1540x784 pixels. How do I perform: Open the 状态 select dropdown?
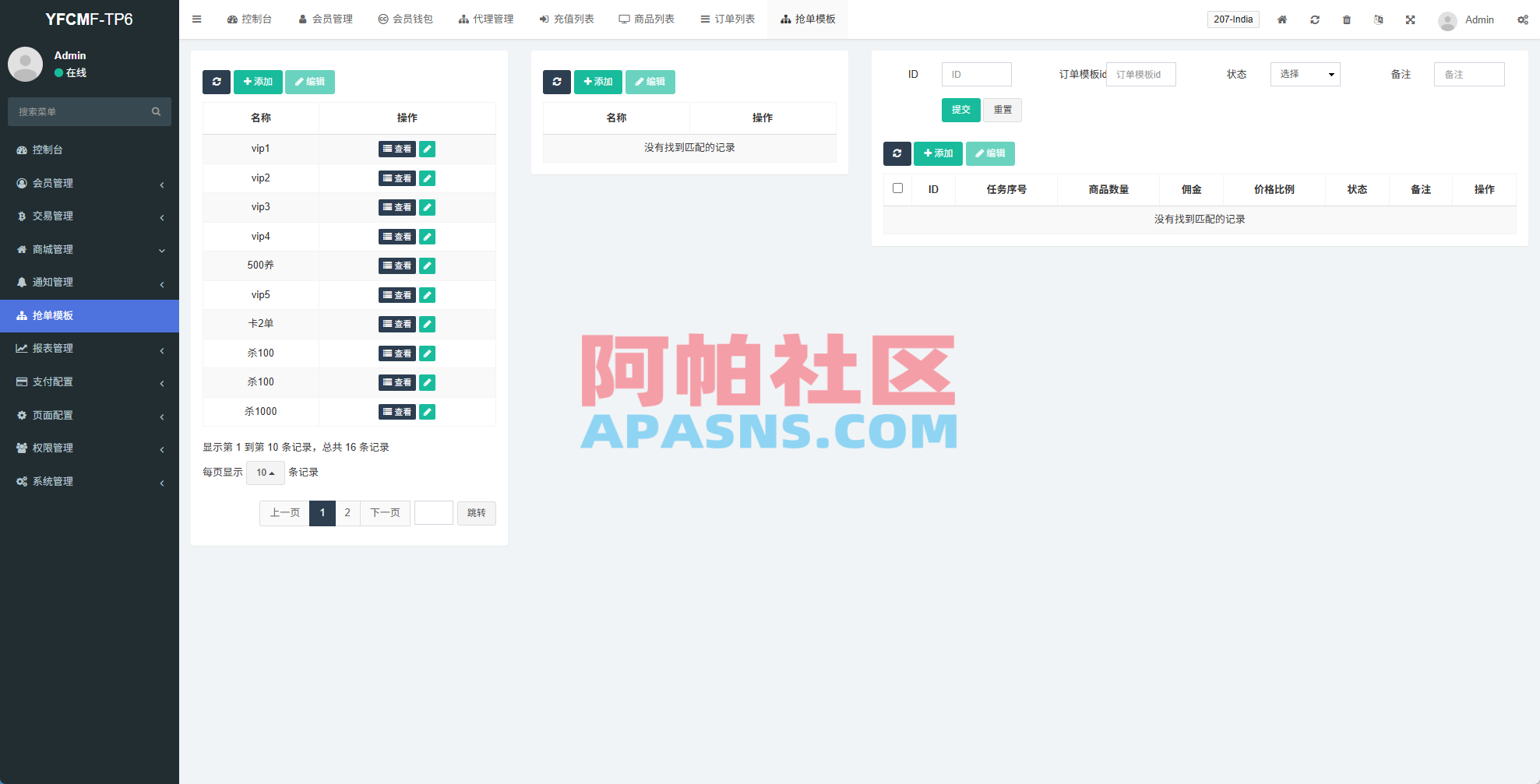1306,74
